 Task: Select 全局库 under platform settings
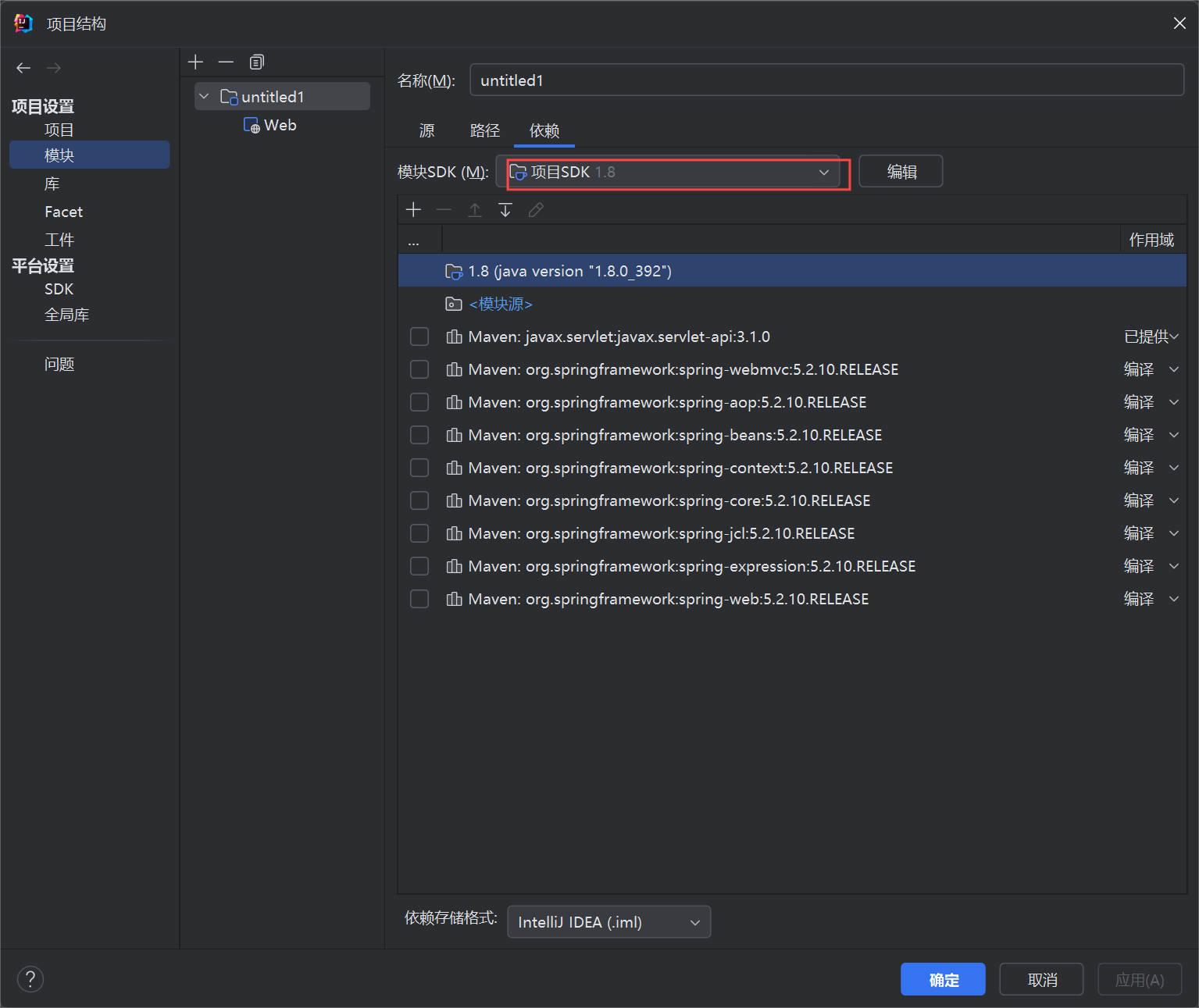pyautogui.click(x=66, y=315)
